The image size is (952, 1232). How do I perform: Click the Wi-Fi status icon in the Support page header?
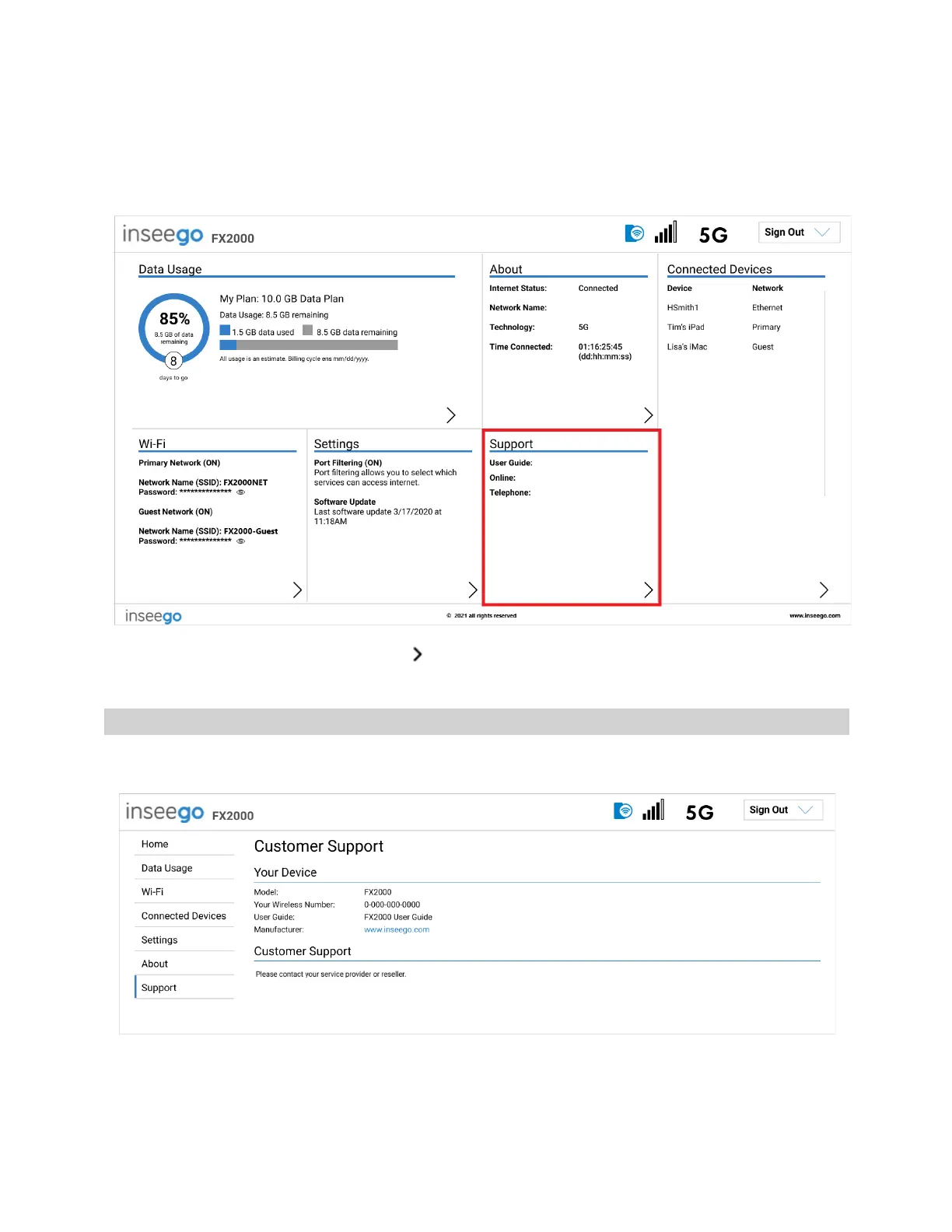[623, 810]
